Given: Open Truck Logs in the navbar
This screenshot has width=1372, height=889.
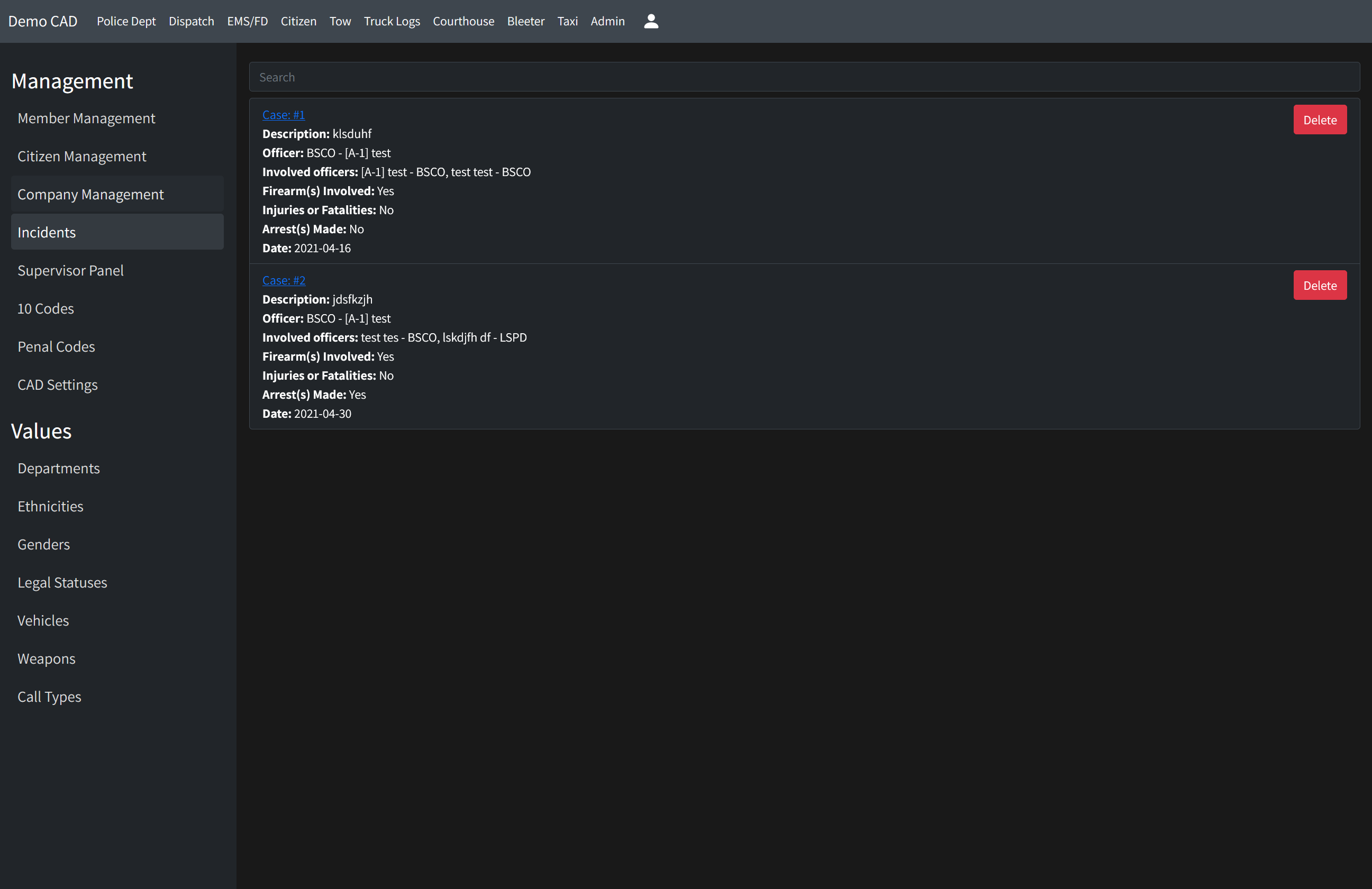Looking at the screenshot, I should coord(392,21).
